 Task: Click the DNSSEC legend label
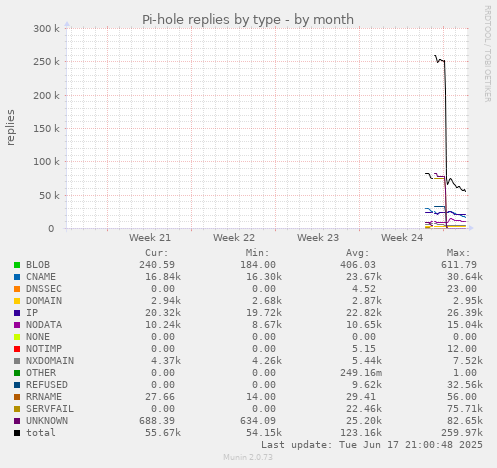point(44,289)
